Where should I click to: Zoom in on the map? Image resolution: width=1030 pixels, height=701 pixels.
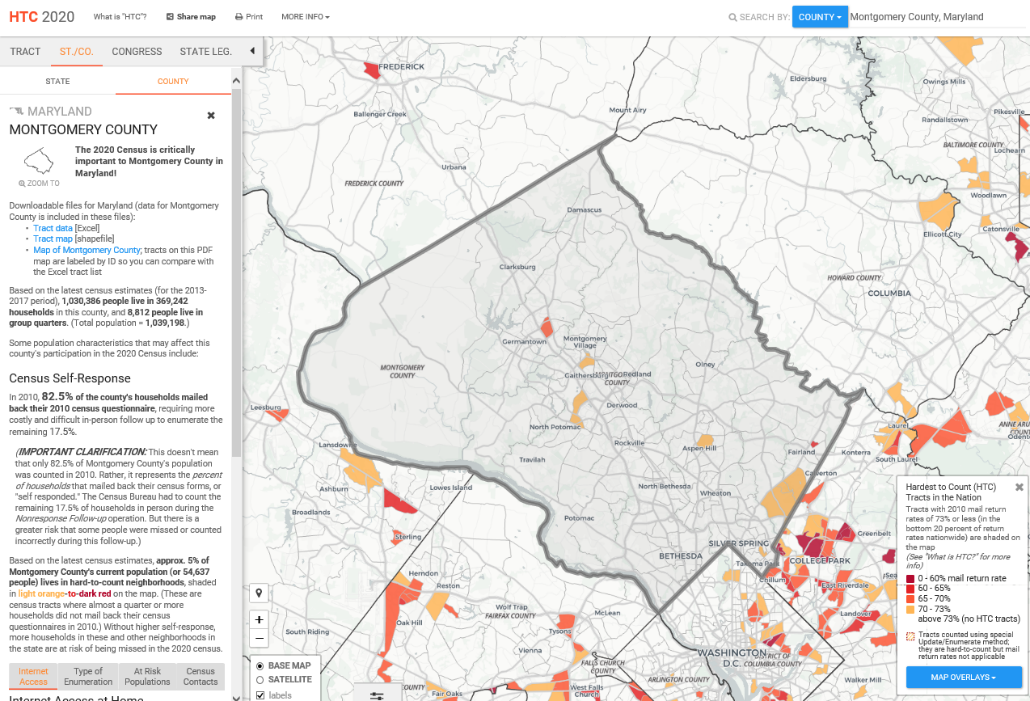(259, 619)
